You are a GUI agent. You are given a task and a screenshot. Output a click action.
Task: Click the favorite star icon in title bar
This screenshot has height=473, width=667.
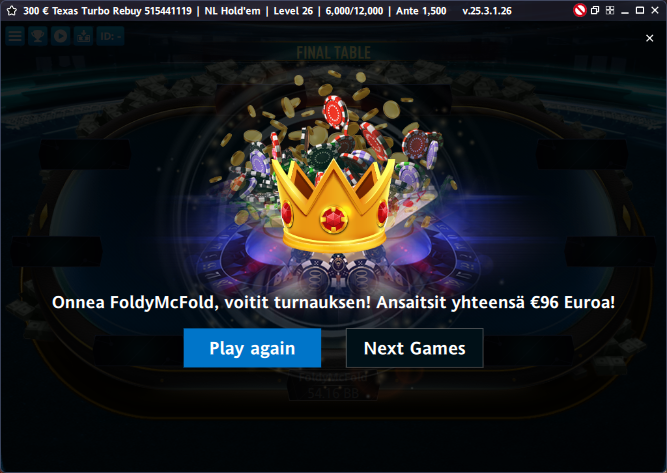[x=11, y=11]
